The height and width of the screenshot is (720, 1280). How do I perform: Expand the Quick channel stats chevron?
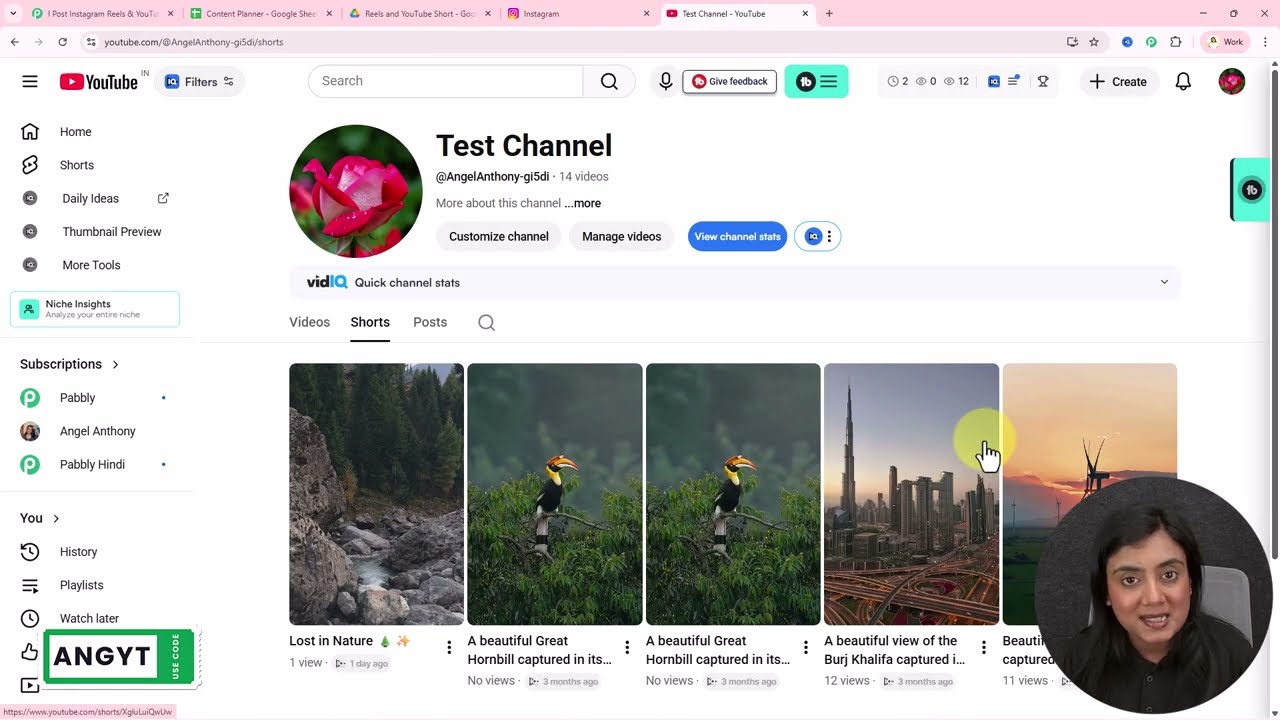click(x=1164, y=282)
